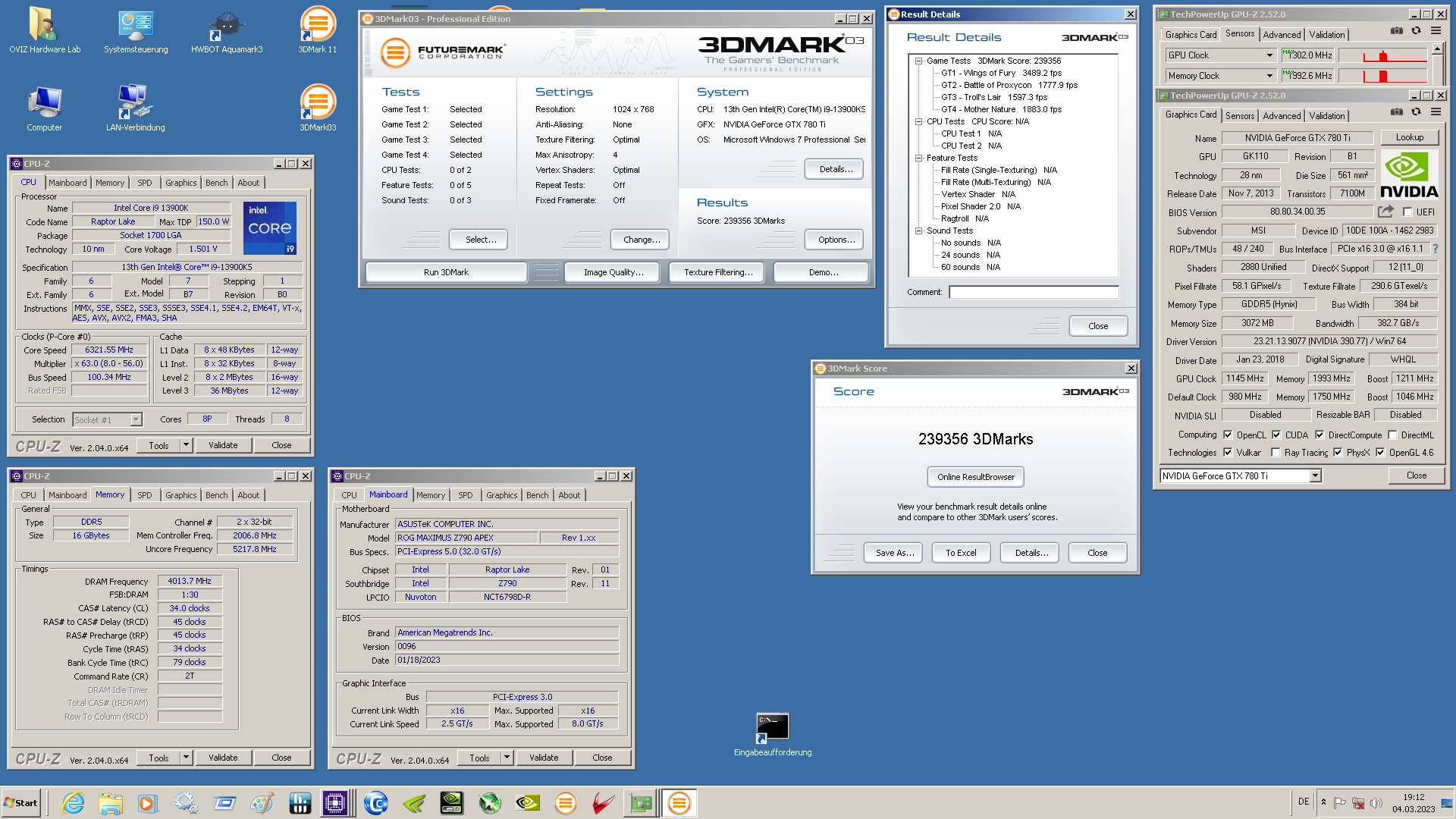Click the Save As button in 3DMark Score

894,553
